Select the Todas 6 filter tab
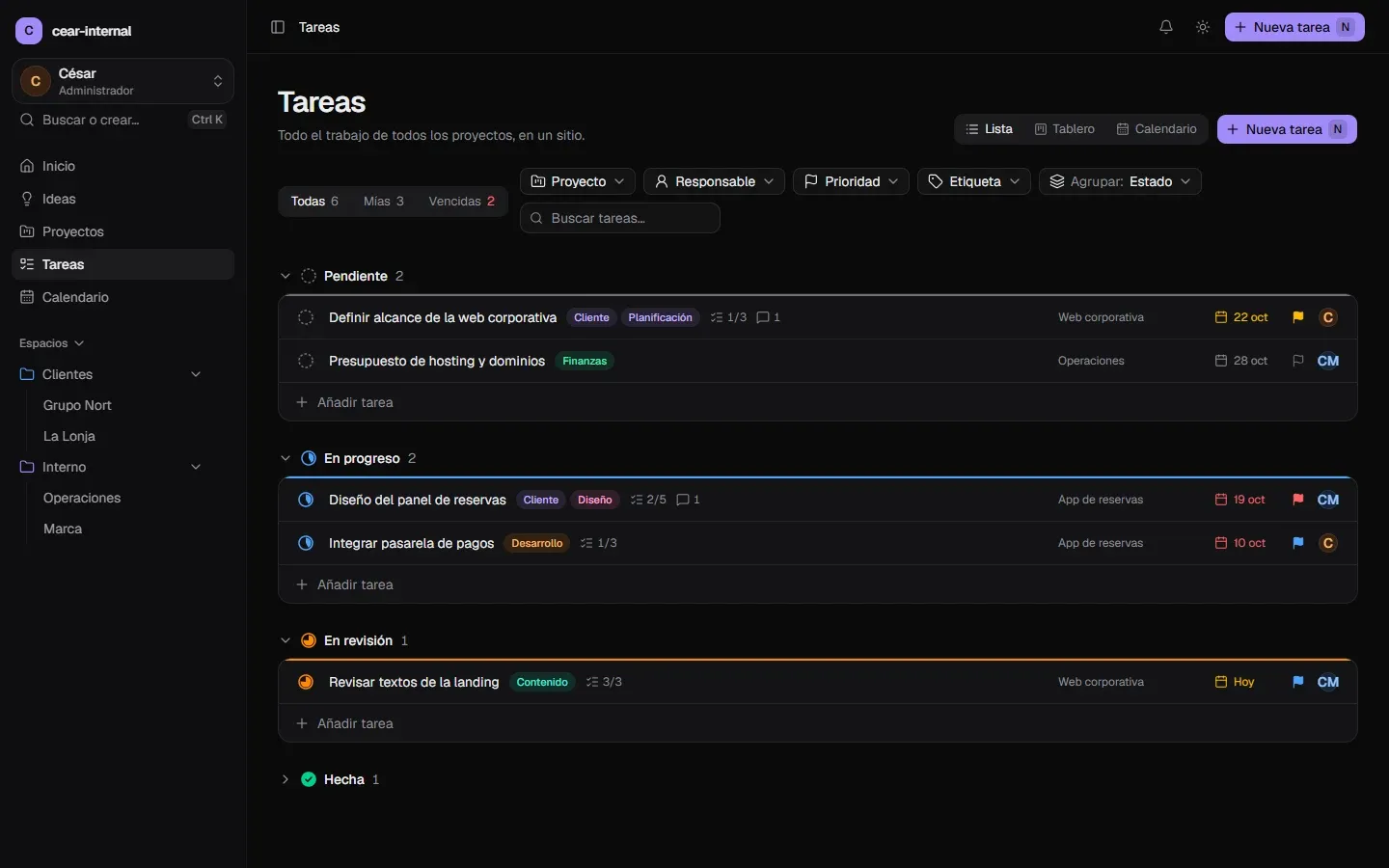This screenshot has width=1389, height=868. 314,202
